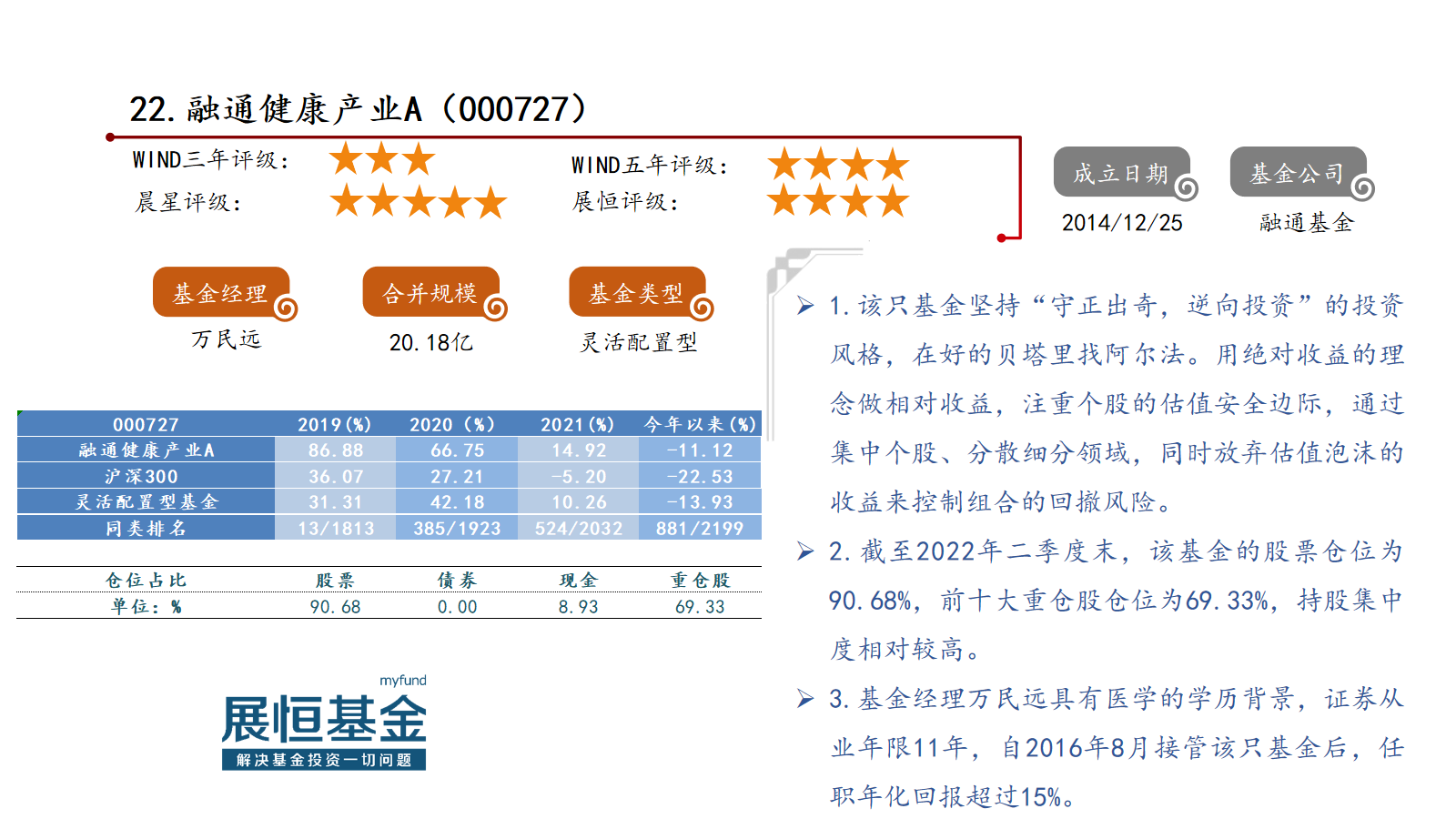Viewport: 1456px width, 819px height.
Task: Click the 86.88 return cell
Action: pyautogui.click(x=335, y=450)
